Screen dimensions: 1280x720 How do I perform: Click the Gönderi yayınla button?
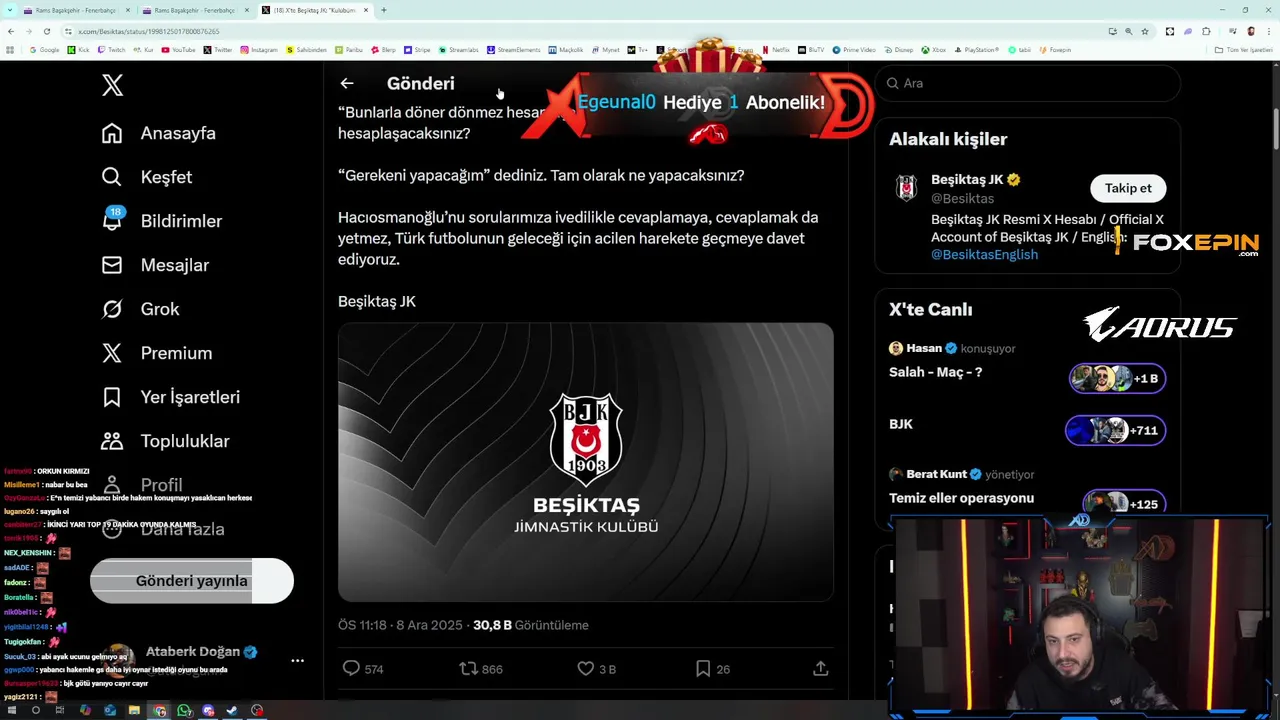(192, 581)
